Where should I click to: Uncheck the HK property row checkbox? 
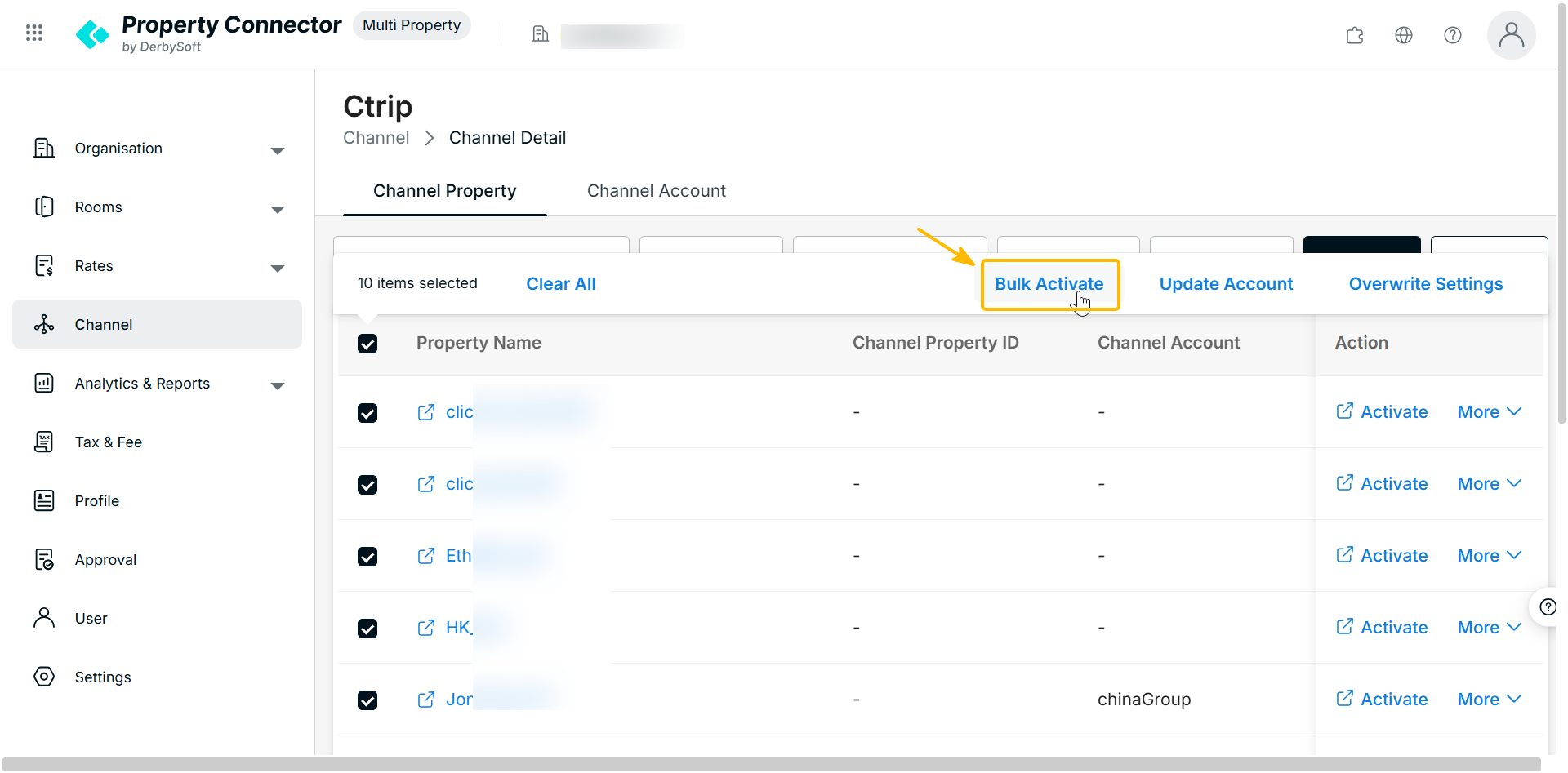click(x=367, y=629)
